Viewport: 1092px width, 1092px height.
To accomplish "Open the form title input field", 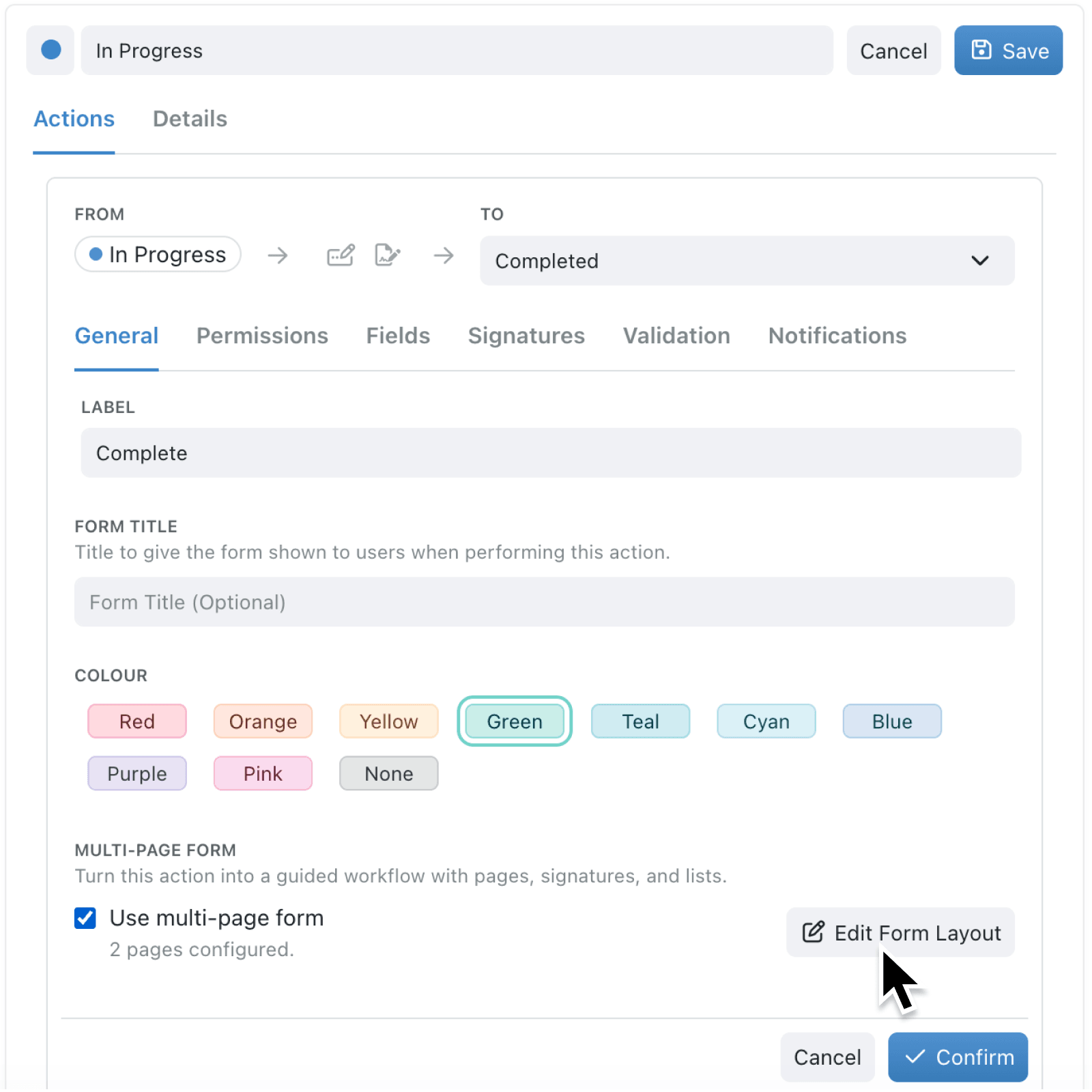I will point(543,601).
